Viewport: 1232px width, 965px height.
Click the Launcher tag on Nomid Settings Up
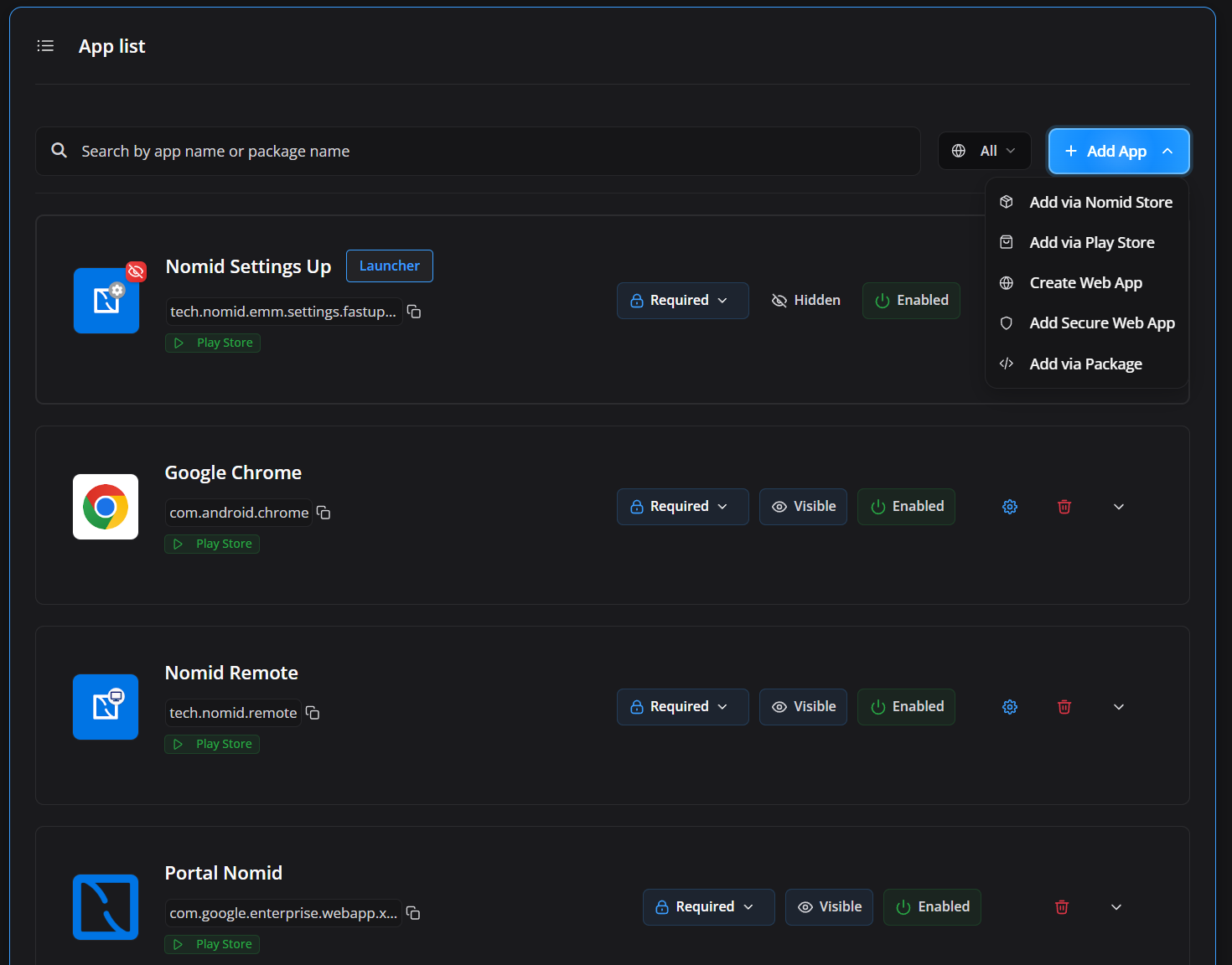point(390,266)
